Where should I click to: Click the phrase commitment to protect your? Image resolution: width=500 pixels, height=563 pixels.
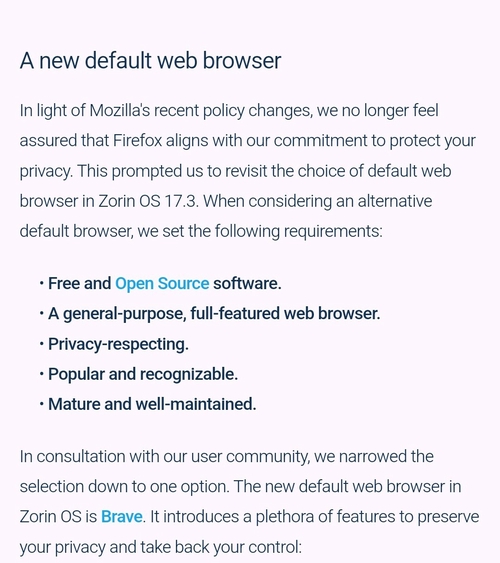pyautogui.click(x=375, y=141)
